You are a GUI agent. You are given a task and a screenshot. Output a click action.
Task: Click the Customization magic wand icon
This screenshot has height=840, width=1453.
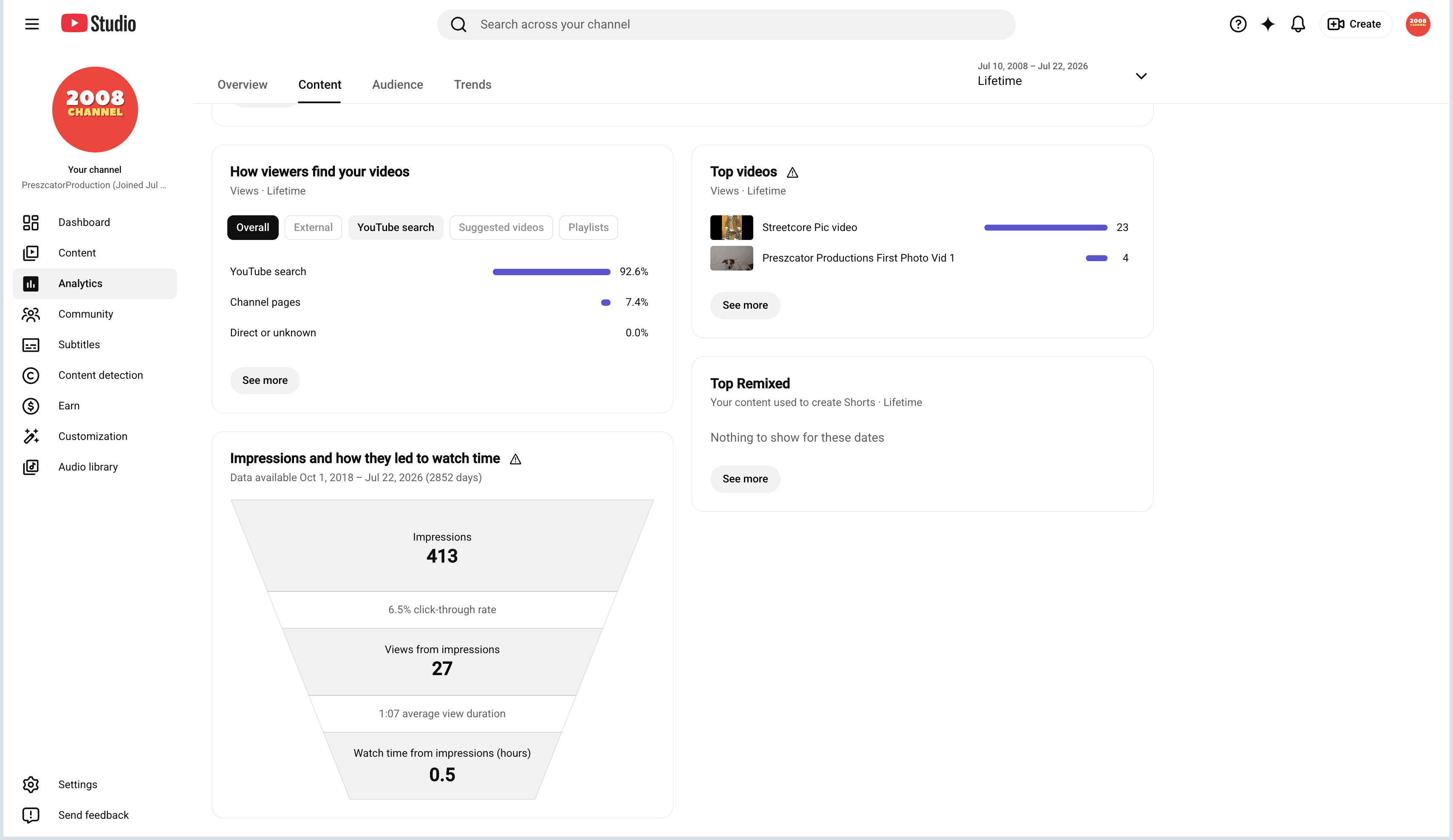click(x=31, y=437)
